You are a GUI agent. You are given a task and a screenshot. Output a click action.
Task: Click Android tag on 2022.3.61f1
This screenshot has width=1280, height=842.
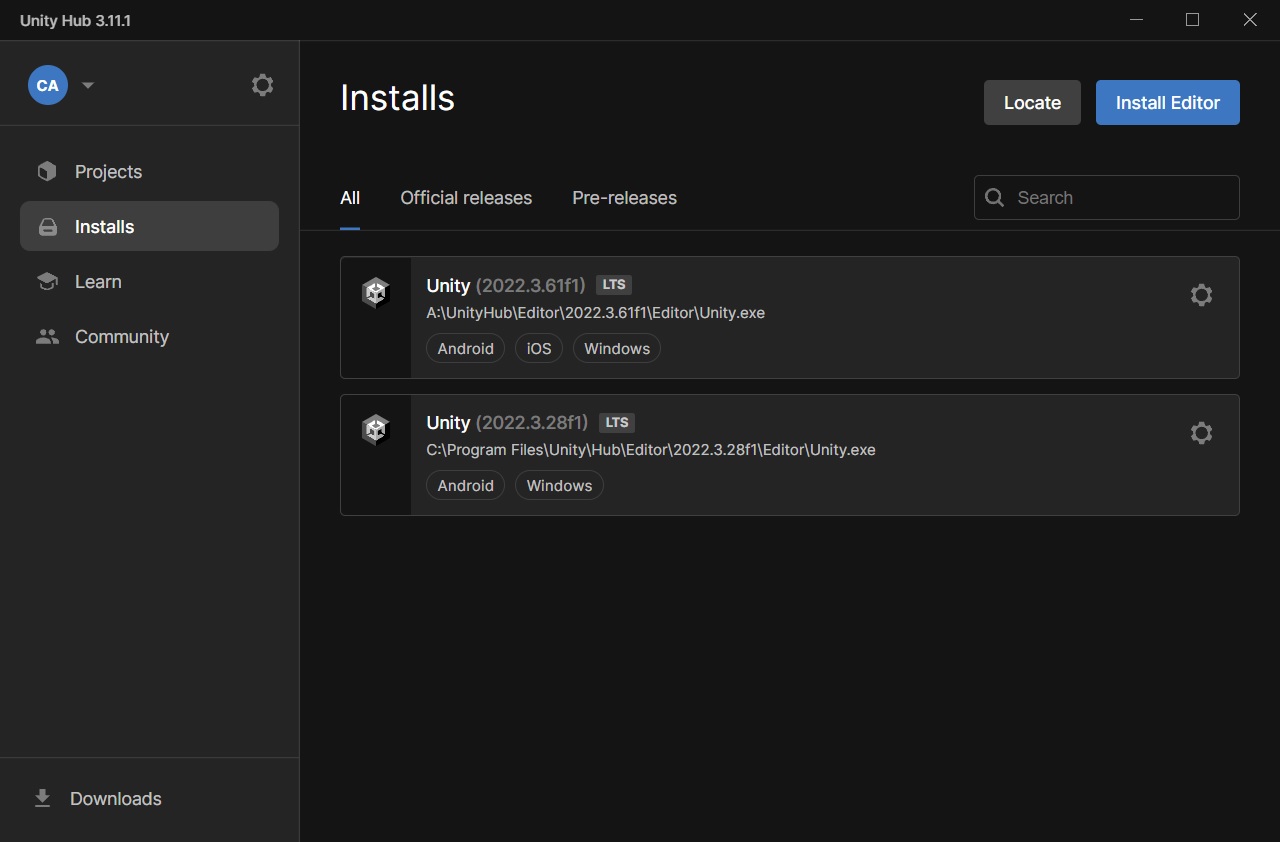pos(466,348)
